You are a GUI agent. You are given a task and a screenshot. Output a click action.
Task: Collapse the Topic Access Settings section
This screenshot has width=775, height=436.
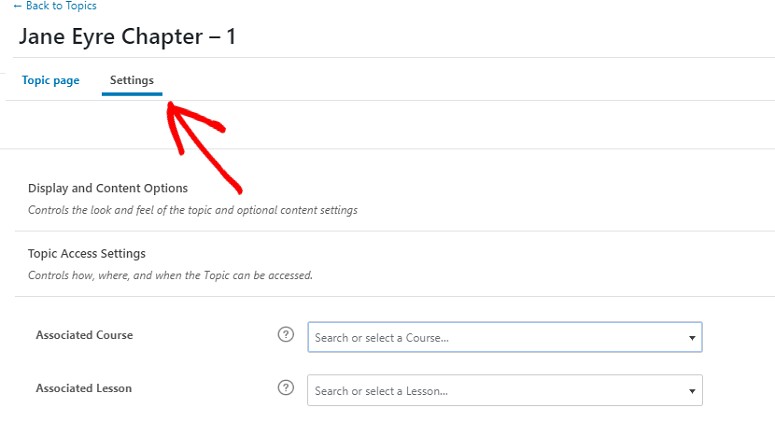(x=87, y=254)
